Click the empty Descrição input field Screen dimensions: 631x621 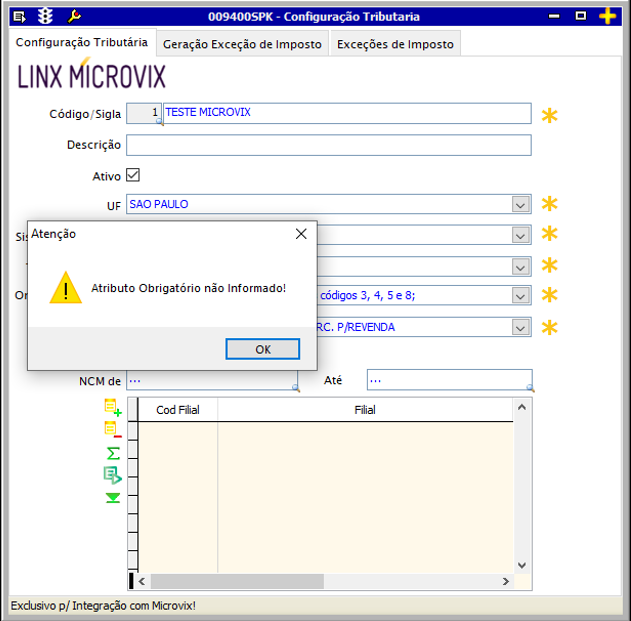(329, 145)
